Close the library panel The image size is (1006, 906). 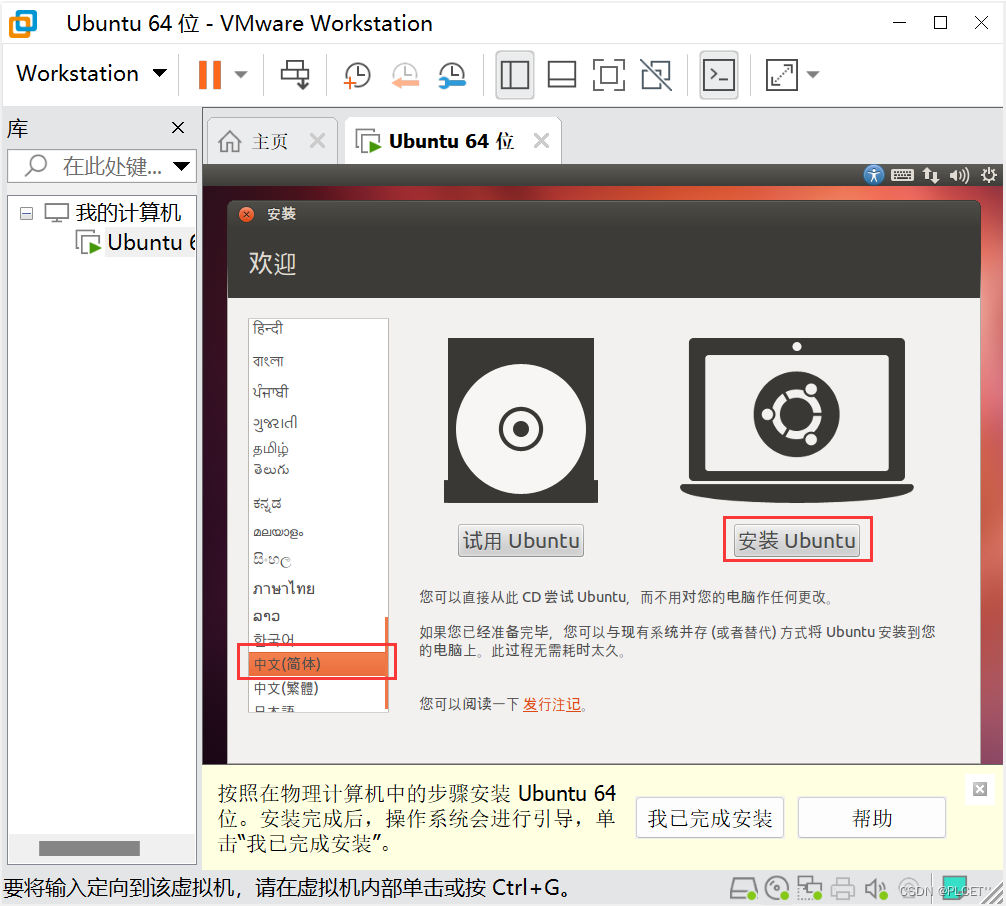click(x=178, y=128)
